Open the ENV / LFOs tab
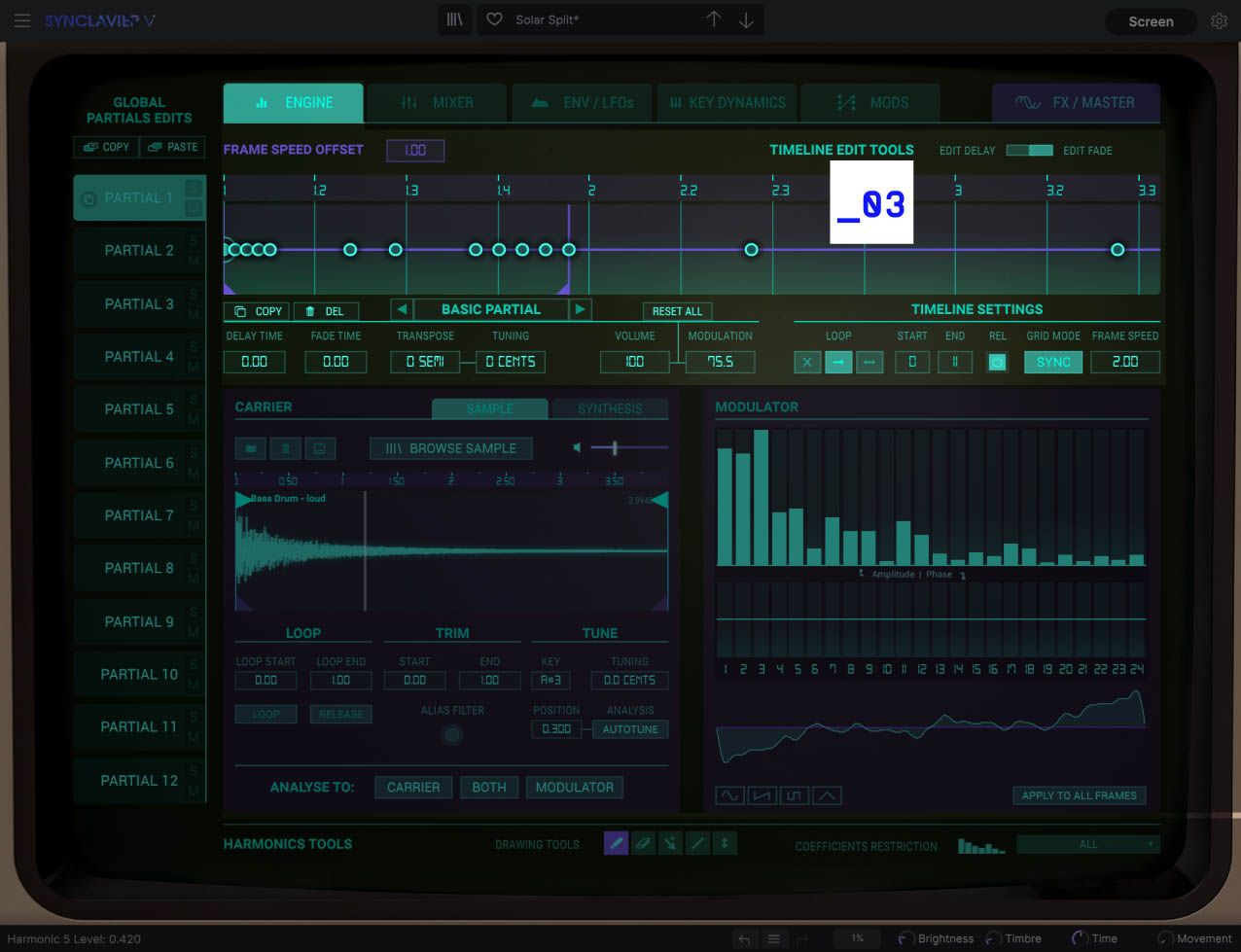The image size is (1241, 952). pos(582,102)
